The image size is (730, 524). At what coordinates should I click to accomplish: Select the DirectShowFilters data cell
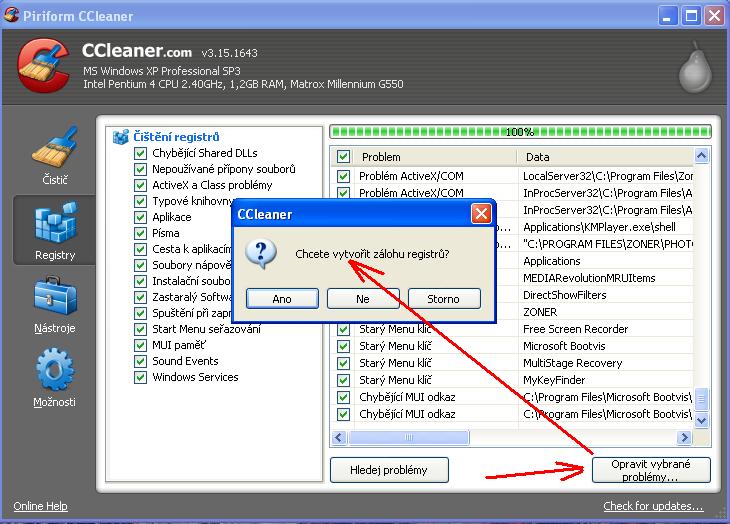[564, 295]
